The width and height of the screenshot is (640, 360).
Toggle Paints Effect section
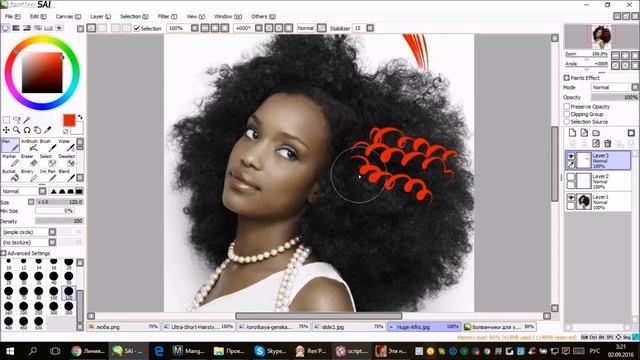[567, 78]
